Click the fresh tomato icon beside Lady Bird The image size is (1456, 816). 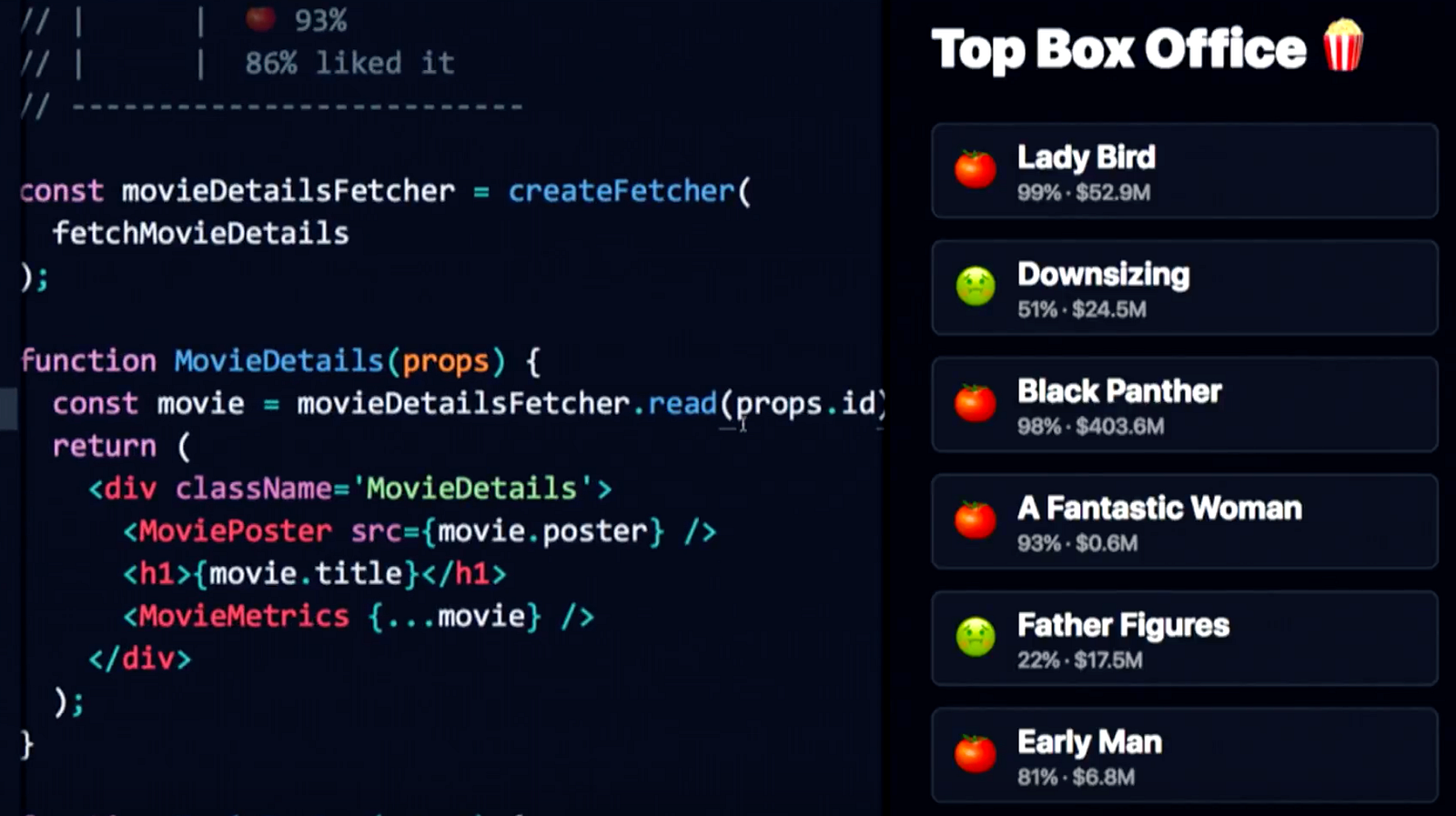tap(975, 169)
